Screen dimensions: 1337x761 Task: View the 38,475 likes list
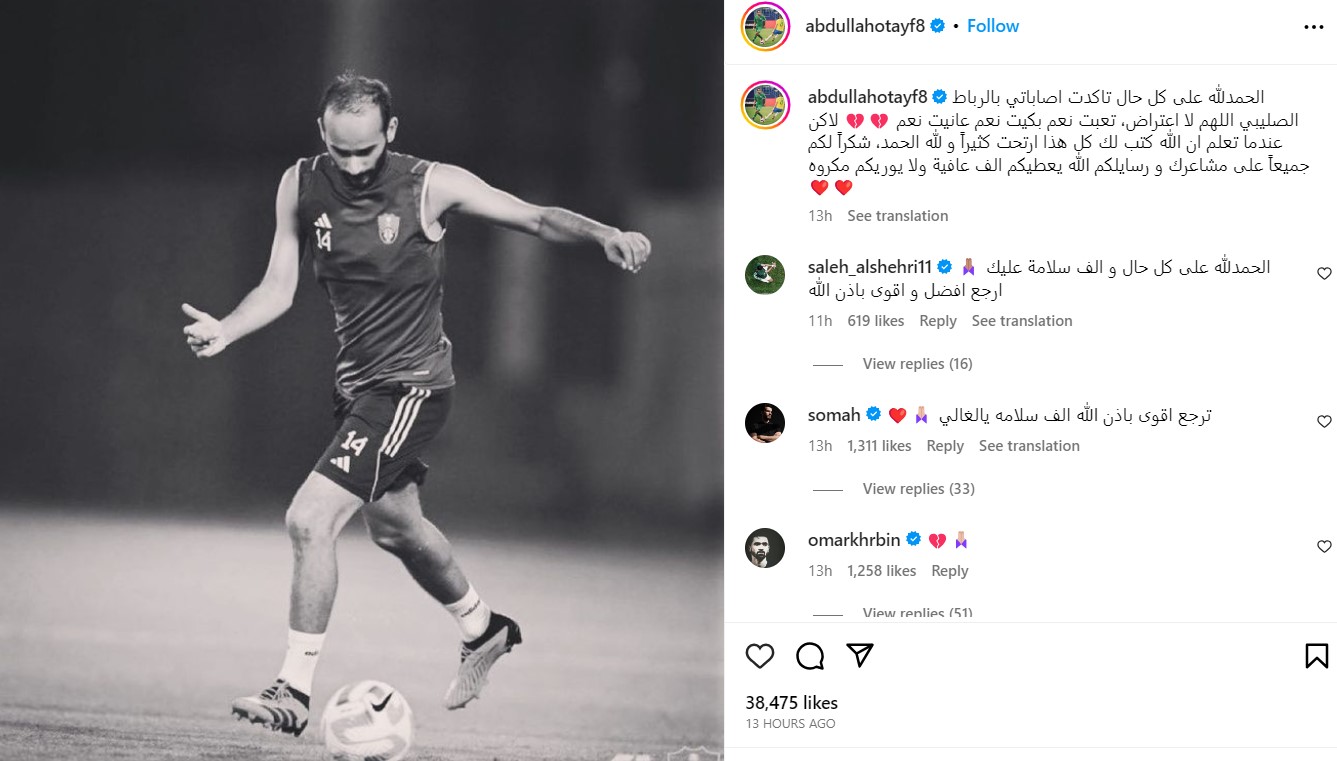[791, 703]
